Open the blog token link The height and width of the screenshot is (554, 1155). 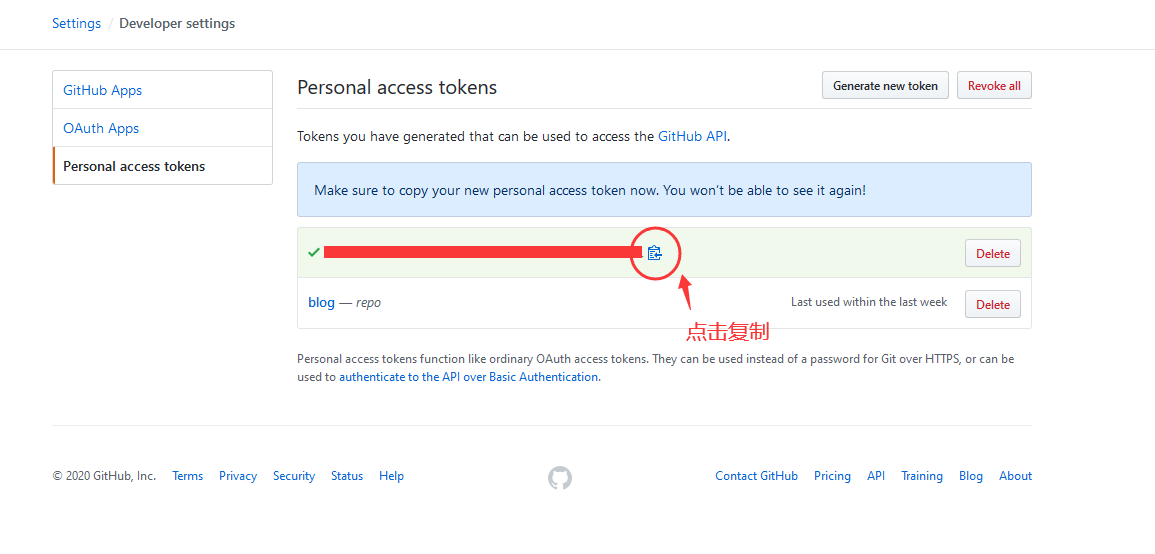[321, 302]
